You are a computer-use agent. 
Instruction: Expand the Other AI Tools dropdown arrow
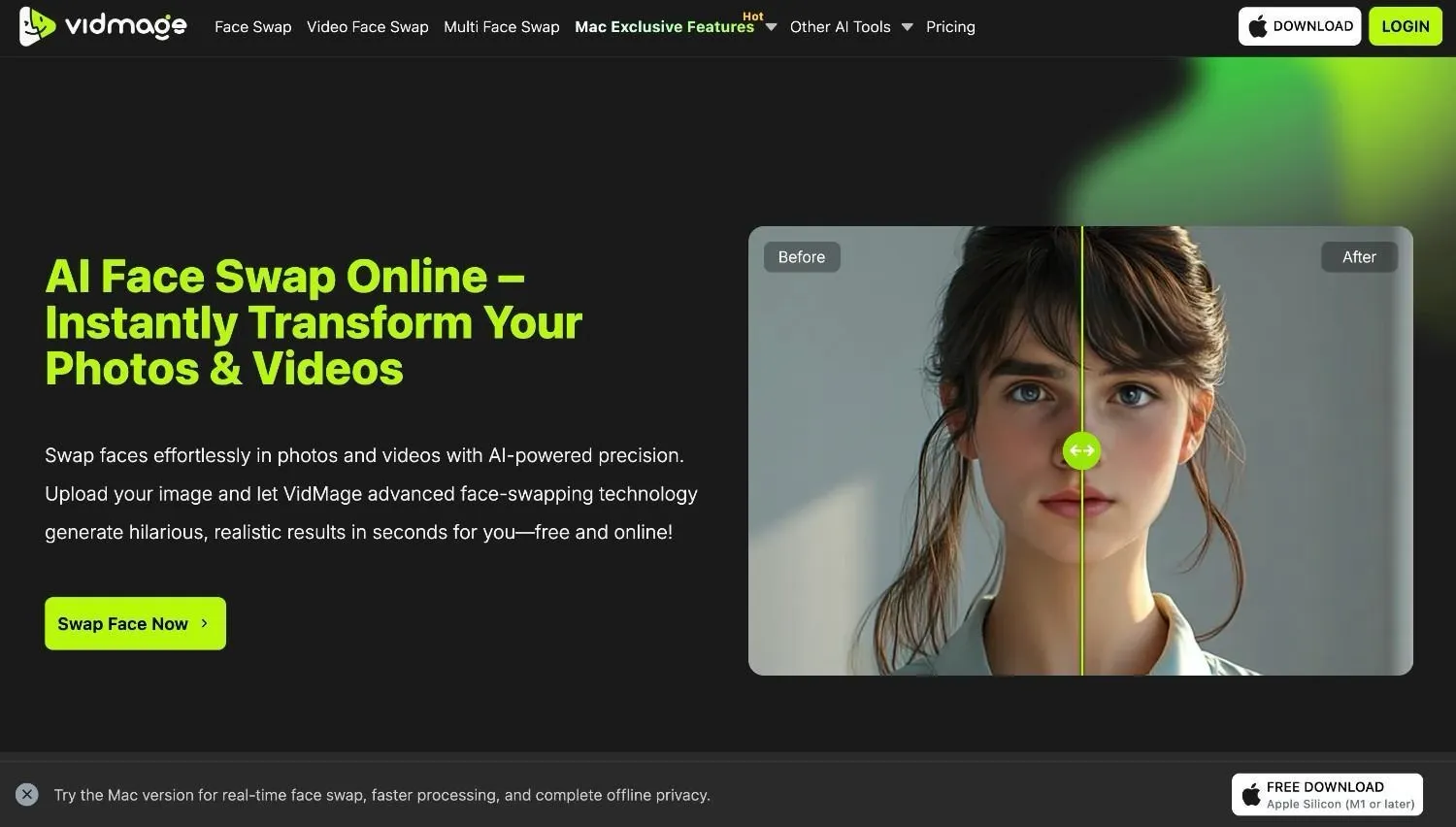(907, 27)
